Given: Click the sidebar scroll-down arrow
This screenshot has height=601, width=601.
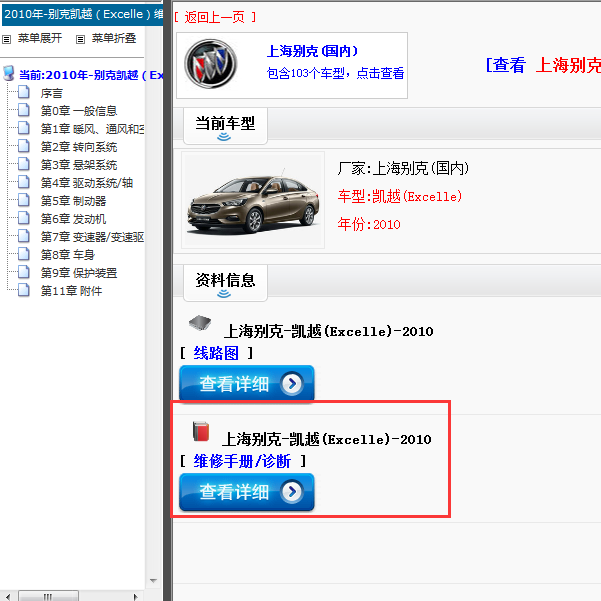Looking at the screenshot, I should 153,581.
